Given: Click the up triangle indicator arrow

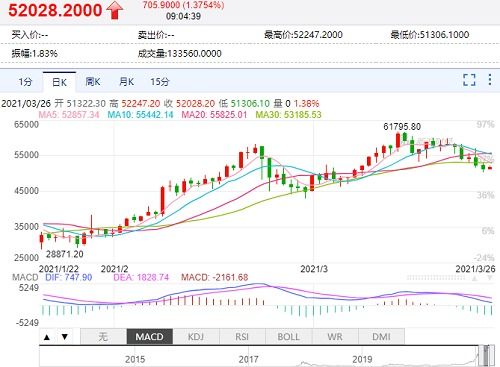Looking at the screenshot, I should [x=47, y=337].
